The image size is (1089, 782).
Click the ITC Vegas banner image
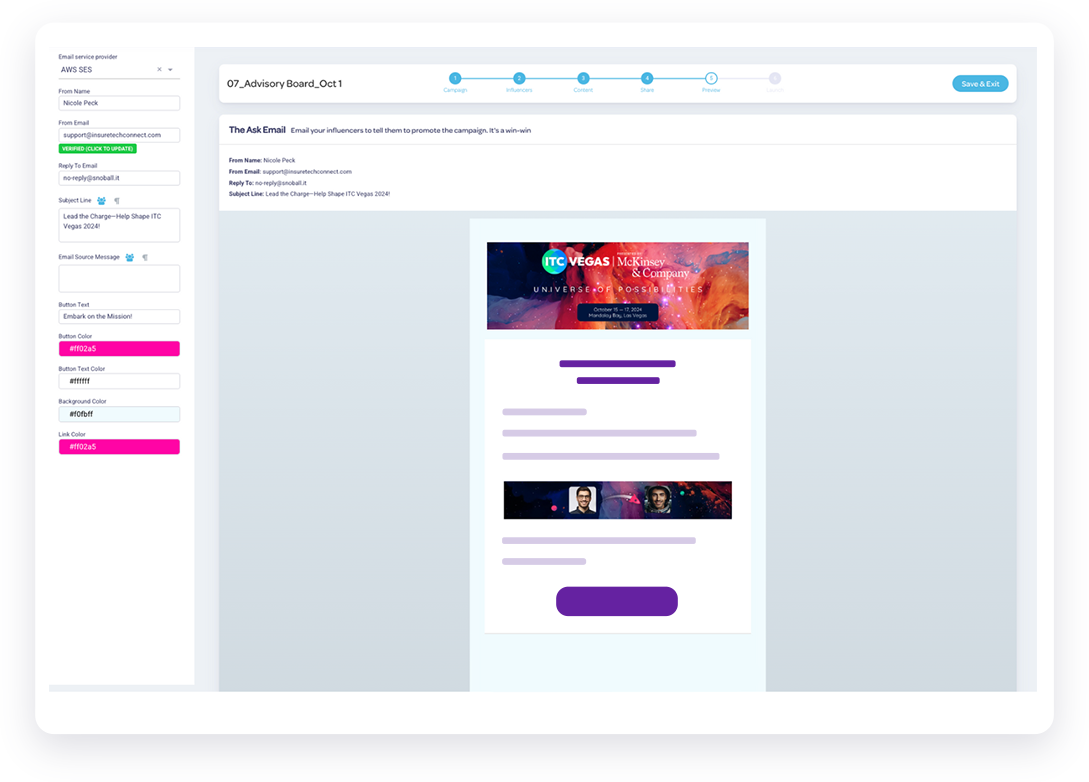tap(617, 285)
